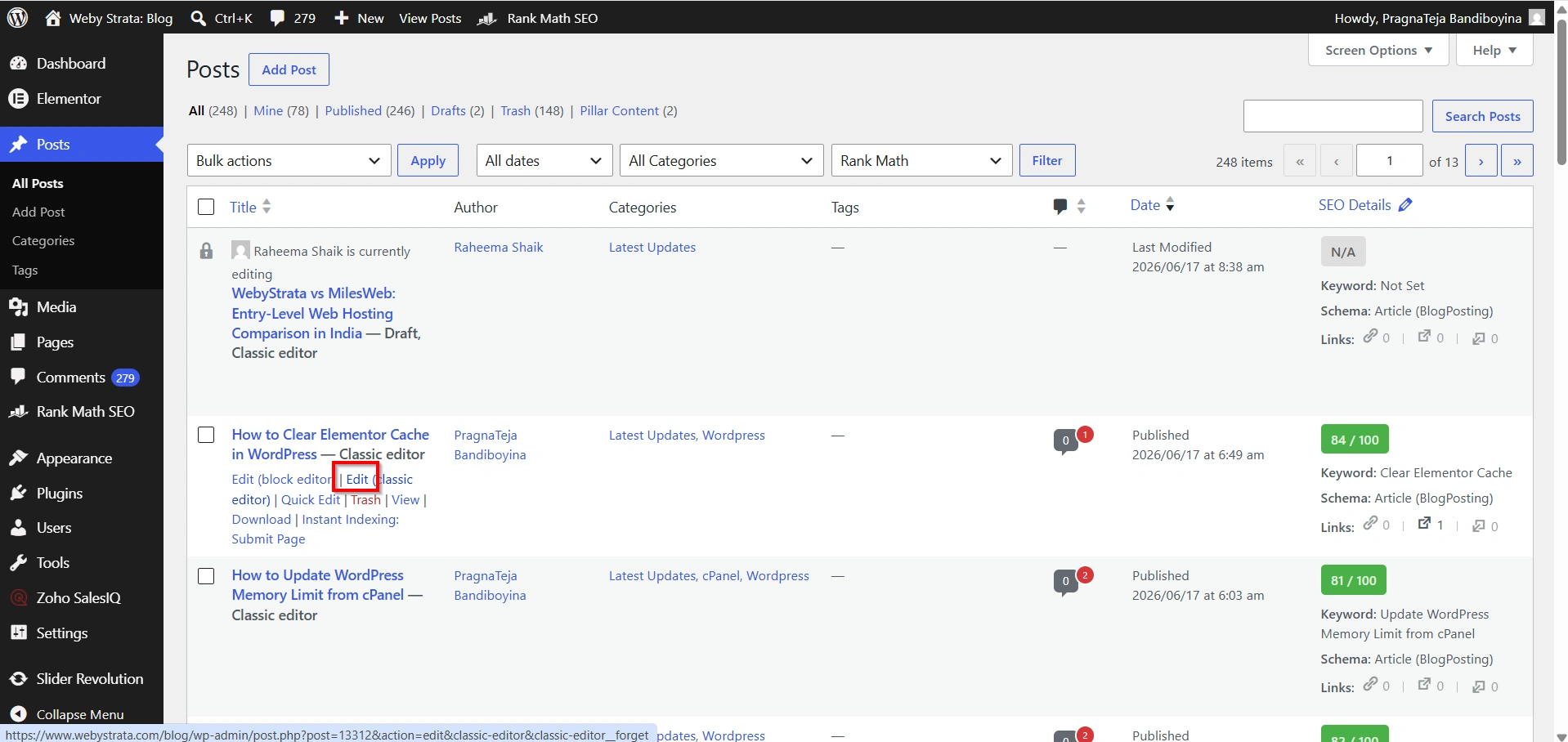
Task: Click the Filter button
Action: pyautogui.click(x=1047, y=160)
